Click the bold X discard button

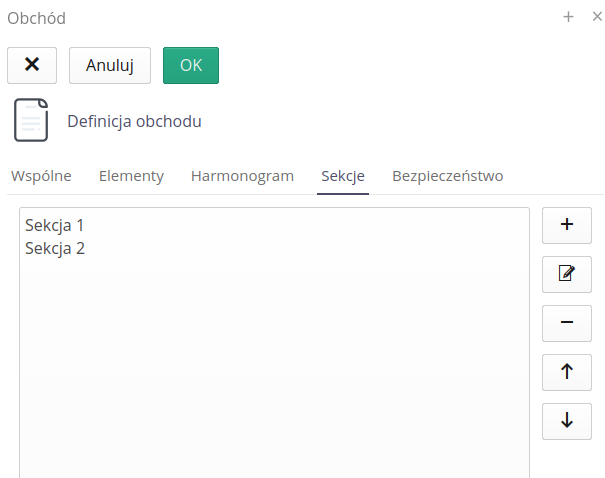(32, 65)
